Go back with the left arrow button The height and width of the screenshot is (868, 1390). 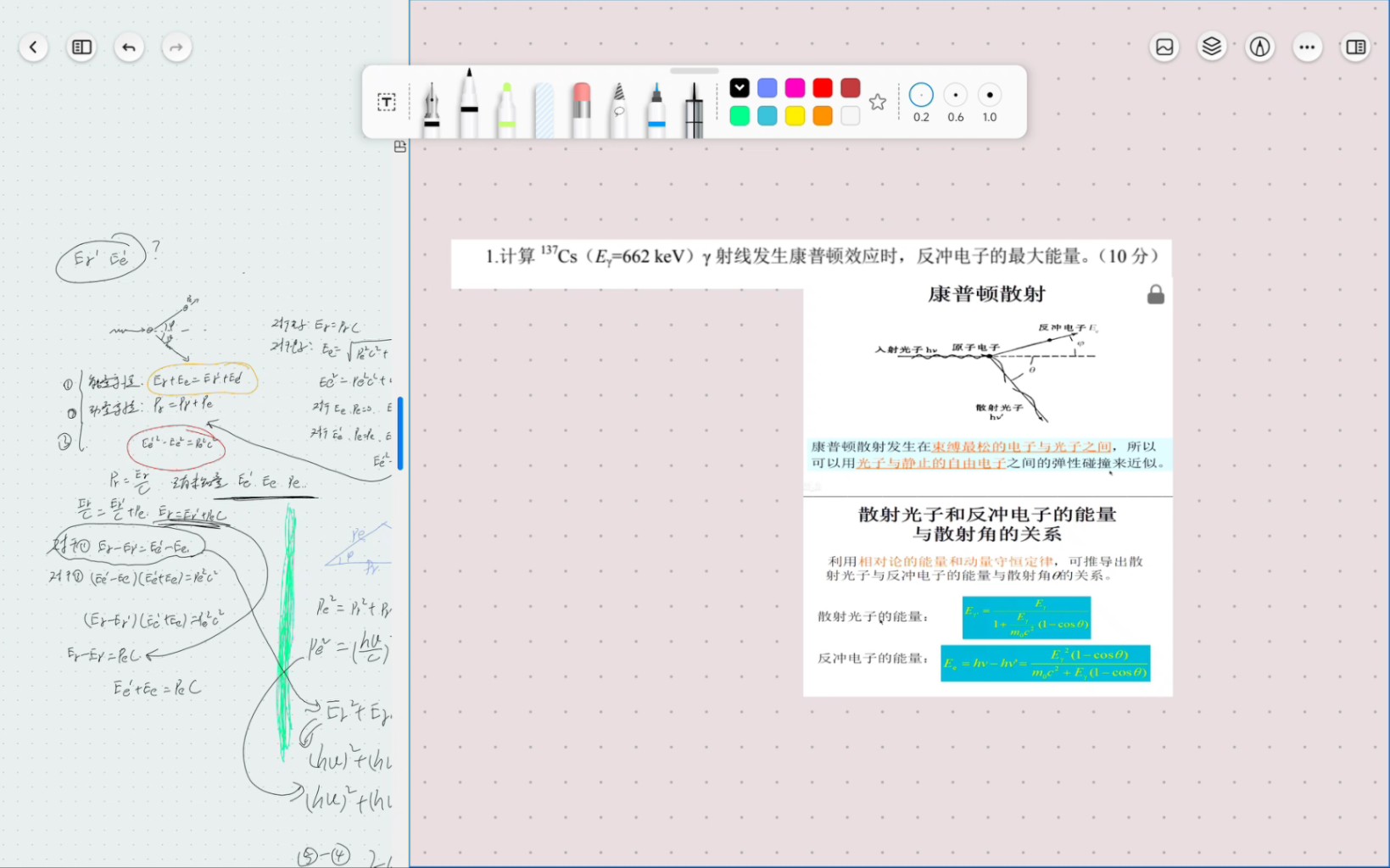tap(33, 47)
